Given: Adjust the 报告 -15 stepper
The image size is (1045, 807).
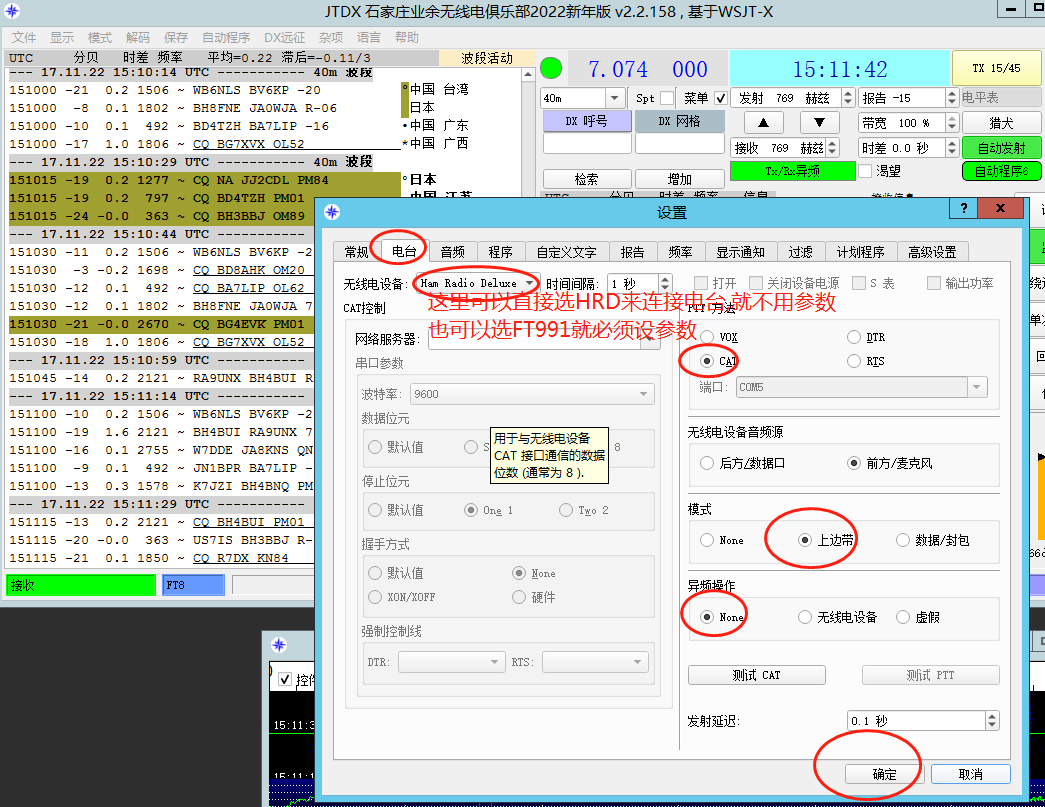Looking at the screenshot, I should [x=952, y=98].
